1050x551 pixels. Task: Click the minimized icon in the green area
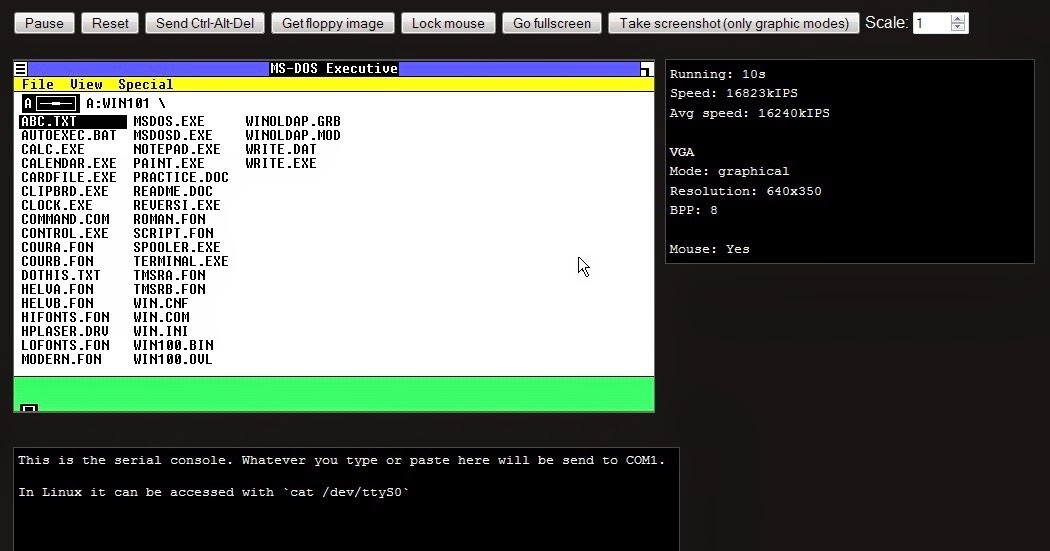[29, 408]
